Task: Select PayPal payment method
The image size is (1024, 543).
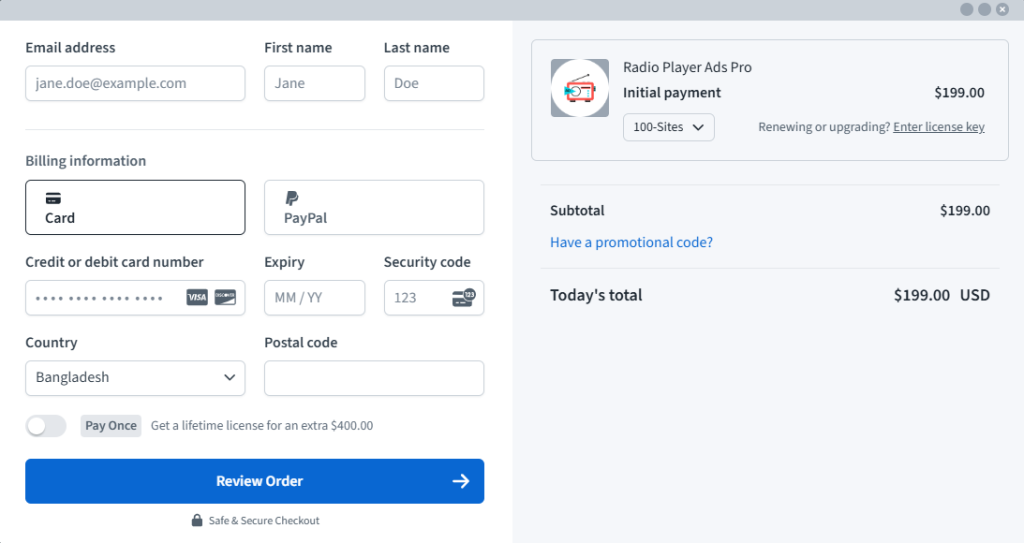Action: 374,207
